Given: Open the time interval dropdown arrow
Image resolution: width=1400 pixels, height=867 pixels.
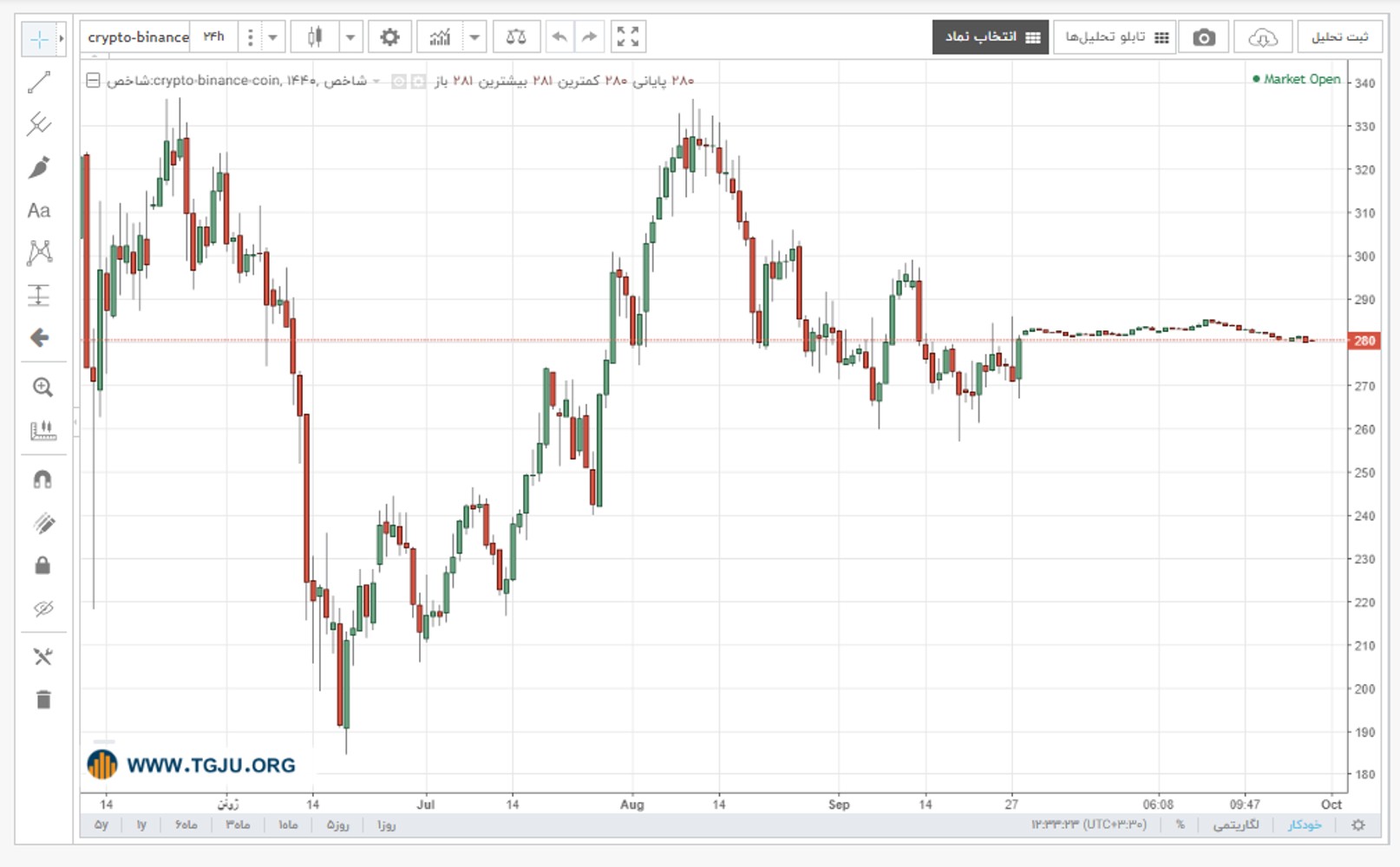Looking at the screenshot, I should click(x=273, y=37).
